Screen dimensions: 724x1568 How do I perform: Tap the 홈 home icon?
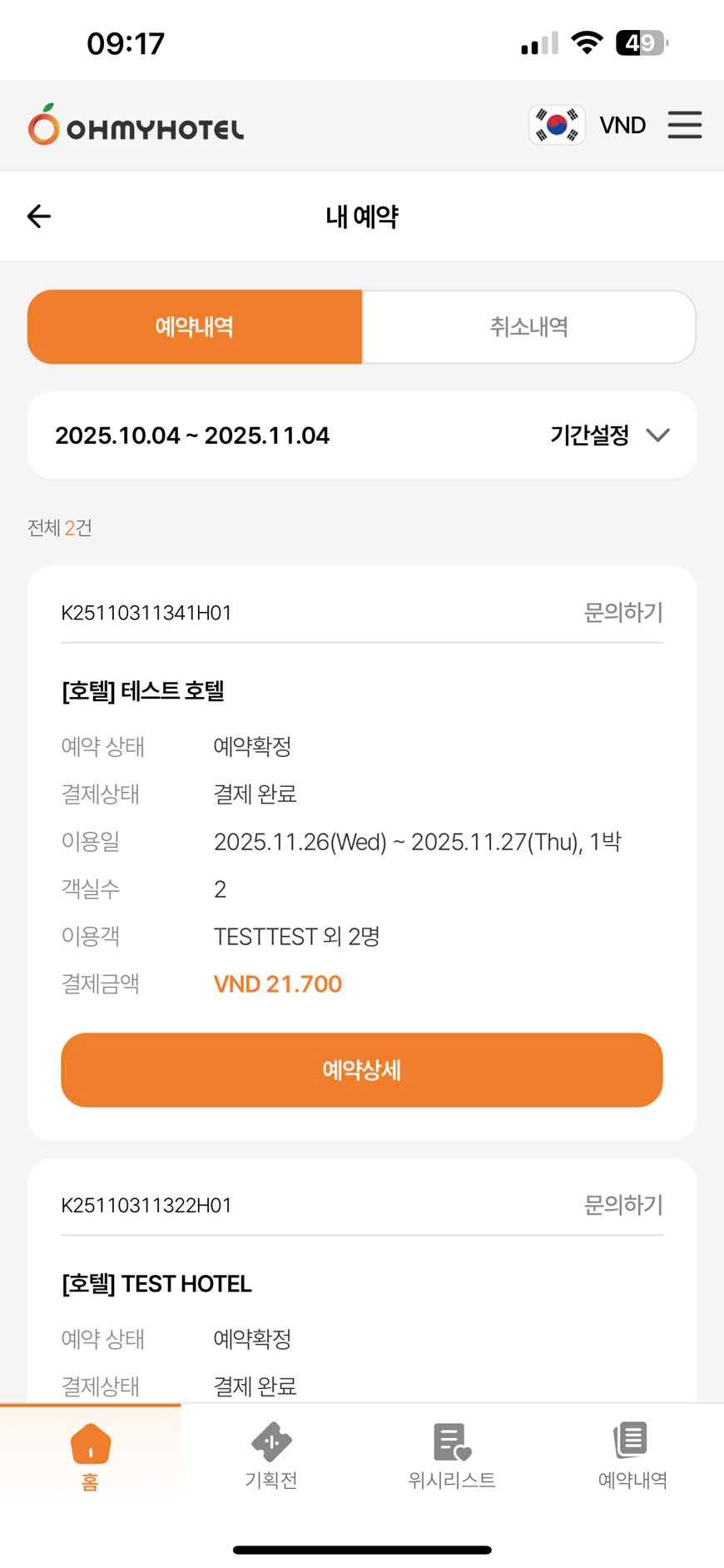[91, 1445]
